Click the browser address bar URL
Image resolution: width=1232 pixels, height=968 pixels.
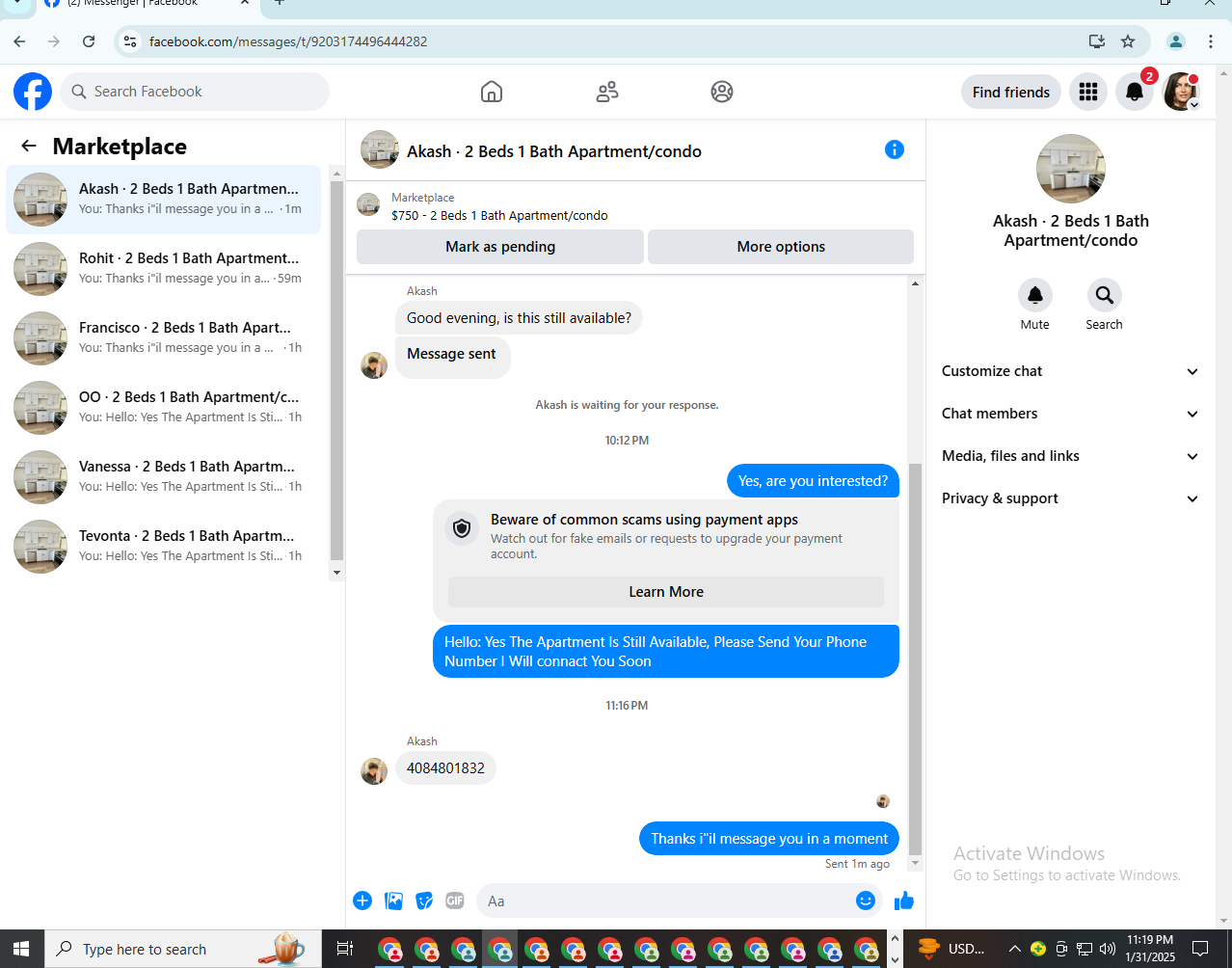point(288,41)
